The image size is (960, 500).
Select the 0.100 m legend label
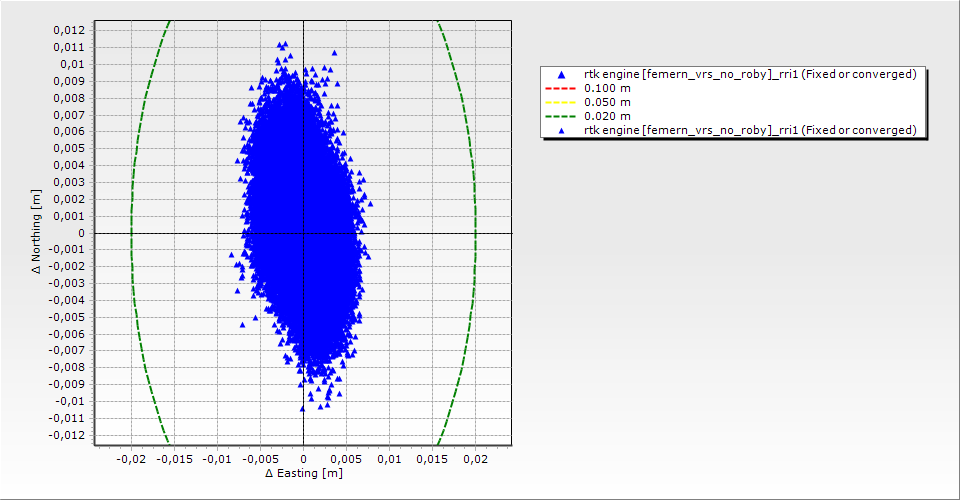point(607,89)
